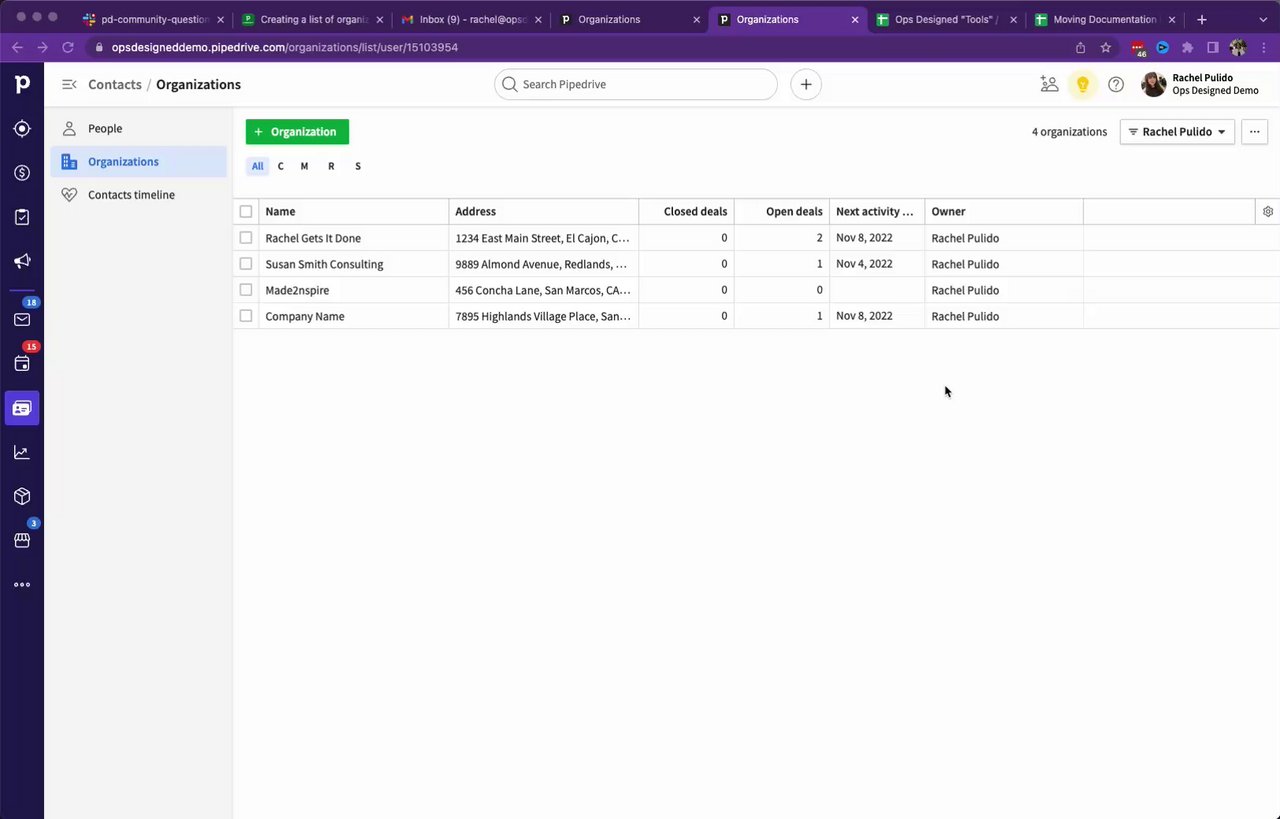Reload the page in browser
This screenshot has width=1280, height=819.
tap(68, 47)
